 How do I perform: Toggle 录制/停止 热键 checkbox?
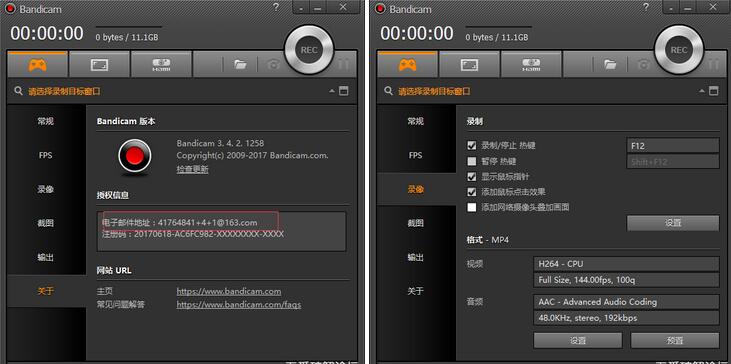coord(472,146)
